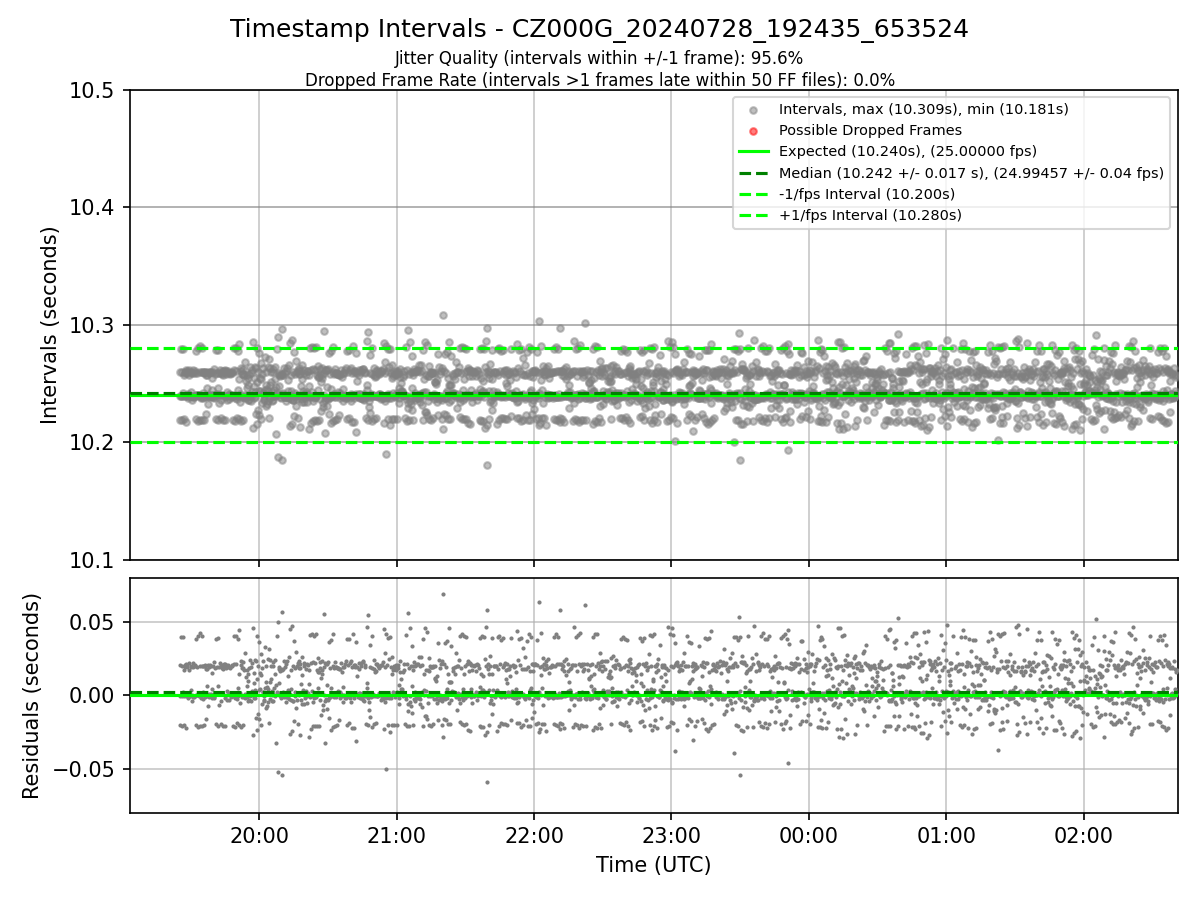The height and width of the screenshot is (900, 1200).
Task: Click legend entry 'Intervals, max (10.309s), min (10.181s)'
Action: tap(923, 109)
